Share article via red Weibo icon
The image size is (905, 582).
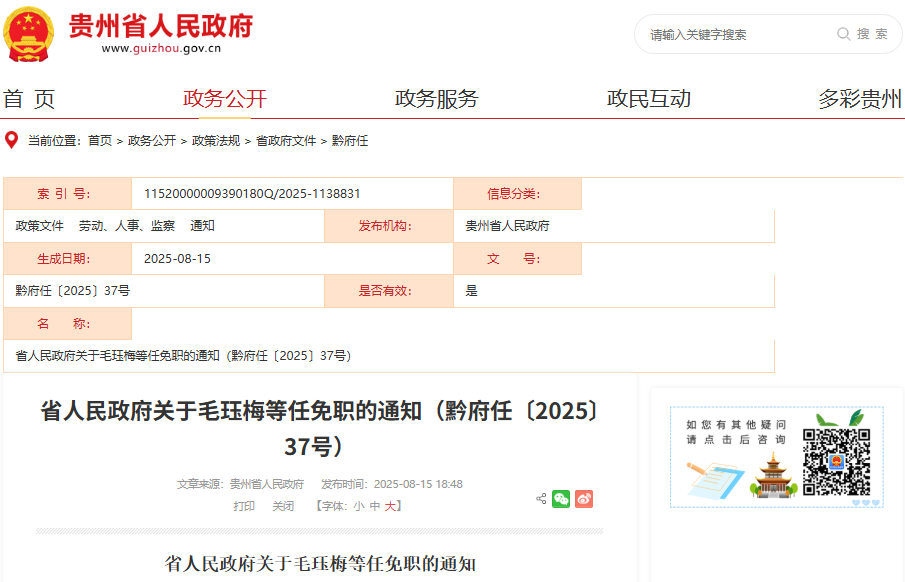click(584, 498)
